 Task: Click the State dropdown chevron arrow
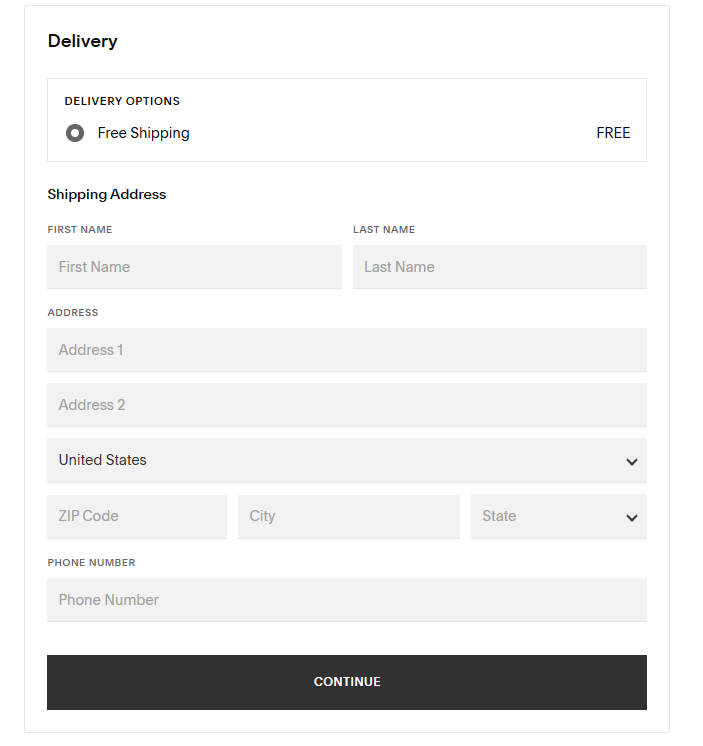tap(632, 517)
